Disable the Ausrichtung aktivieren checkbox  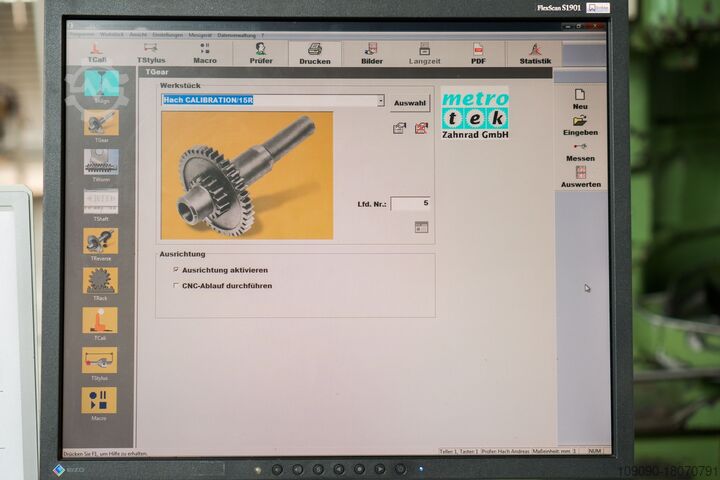point(177,270)
